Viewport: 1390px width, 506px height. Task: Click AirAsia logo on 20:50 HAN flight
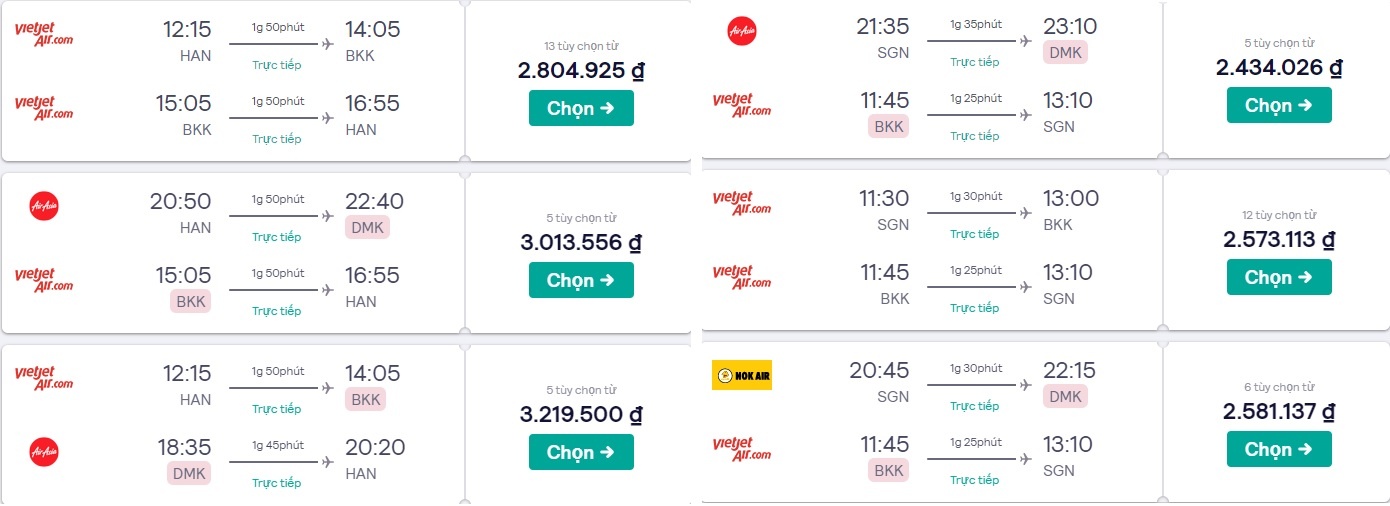[x=44, y=206]
